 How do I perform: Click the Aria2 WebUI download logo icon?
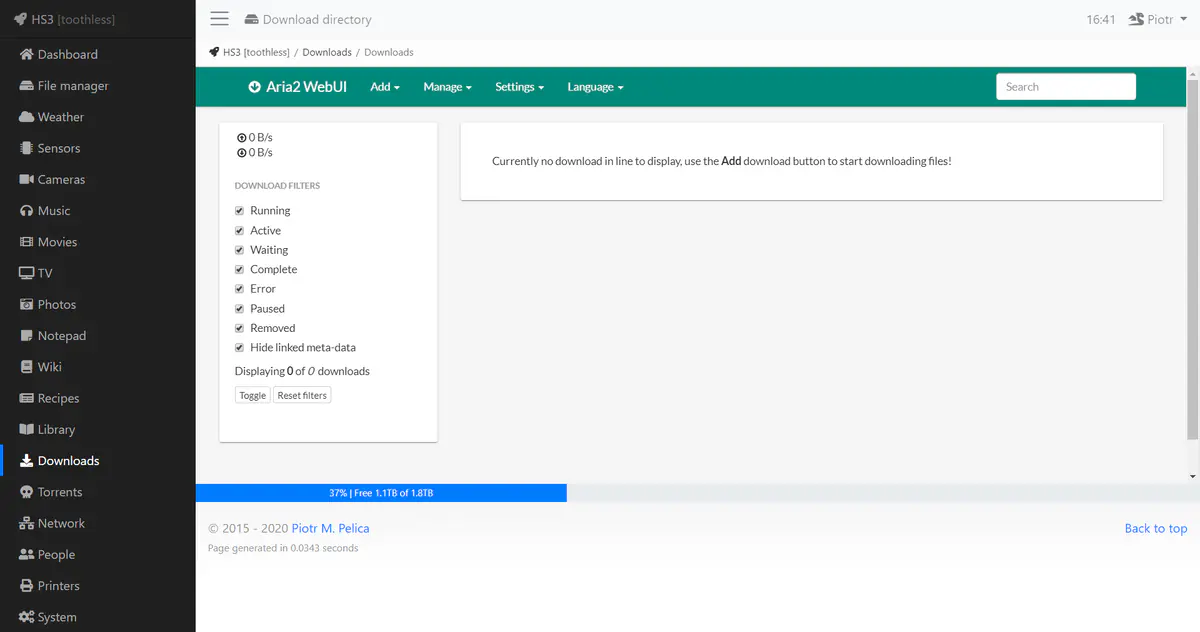(x=254, y=87)
